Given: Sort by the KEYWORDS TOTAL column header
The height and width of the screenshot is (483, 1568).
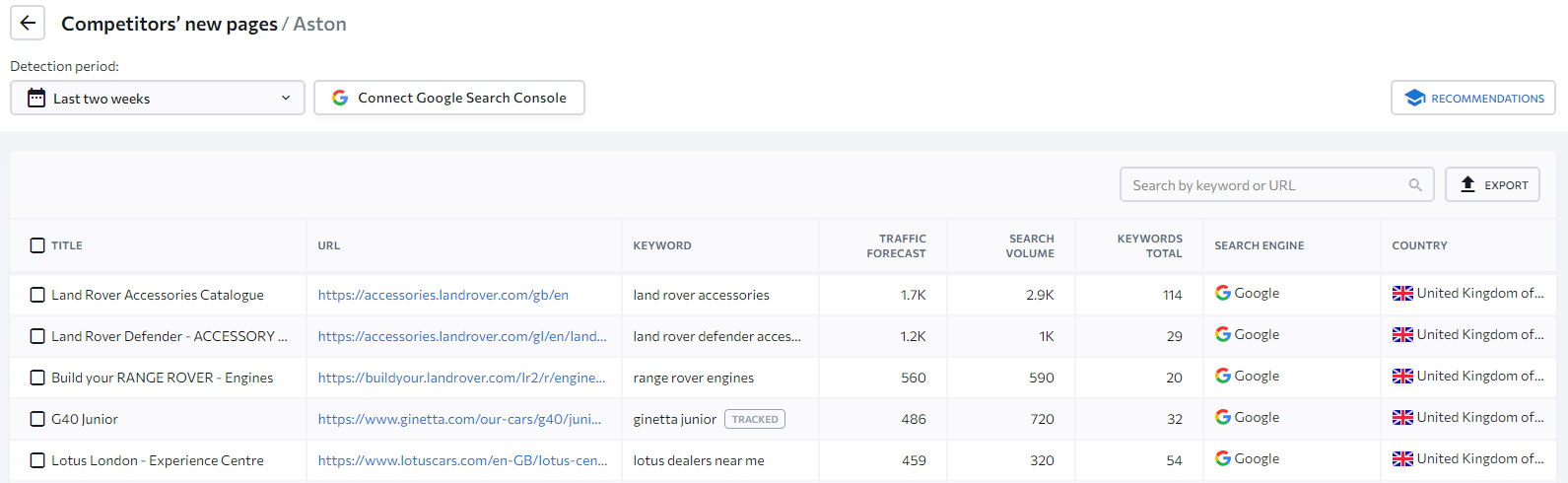Looking at the screenshot, I should point(1149,245).
